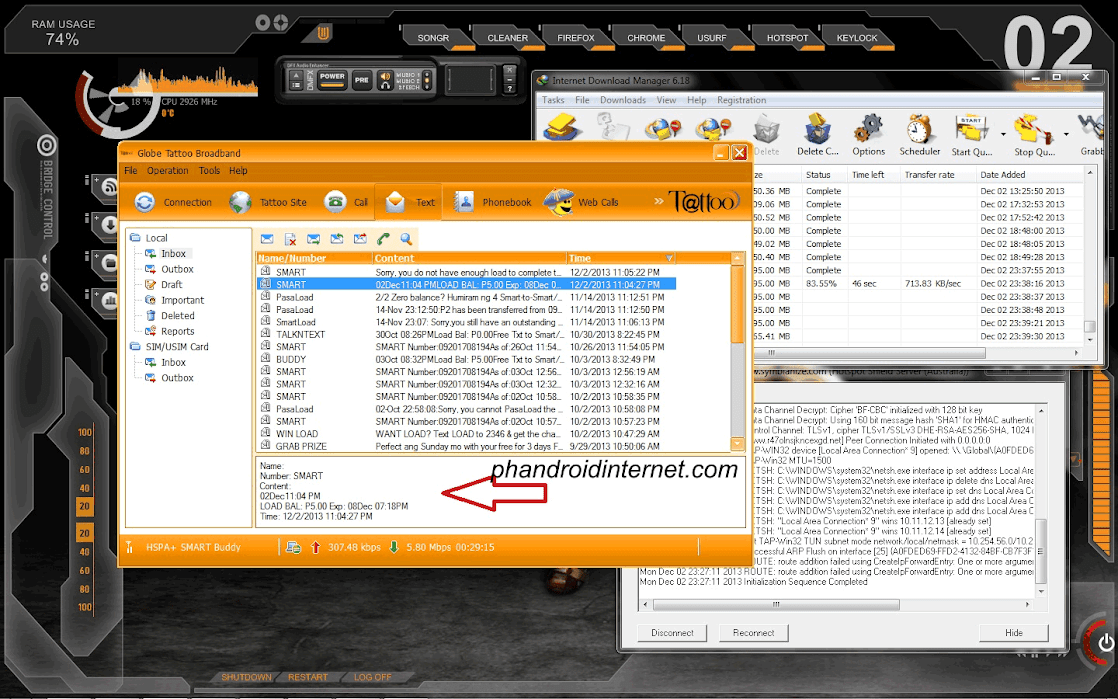Click the Delete Completed icon in IDM
1118x699 pixels.
pos(818,136)
